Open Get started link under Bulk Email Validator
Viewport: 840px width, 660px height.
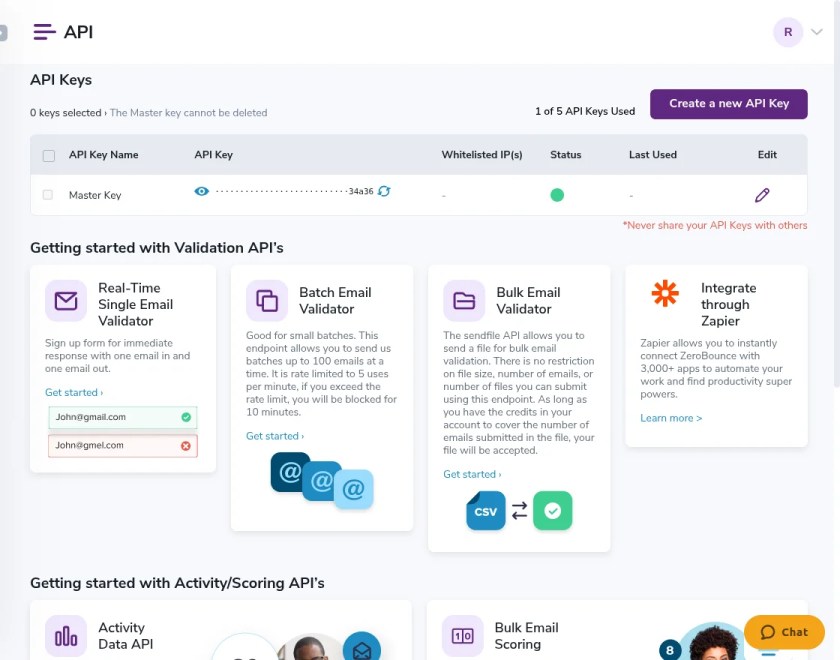pos(472,474)
